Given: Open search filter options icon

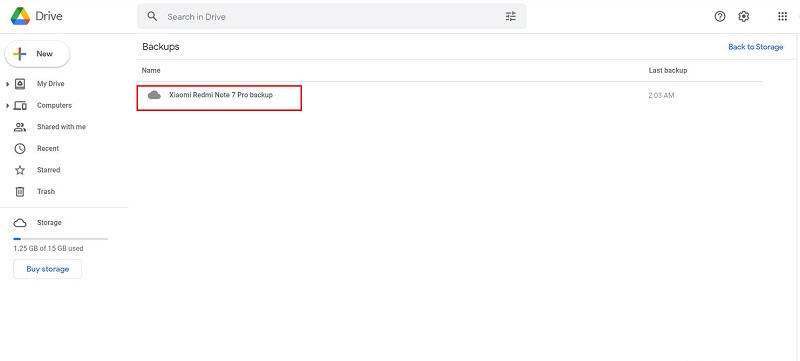Looking at the screenshot, I should coord(511,16).
